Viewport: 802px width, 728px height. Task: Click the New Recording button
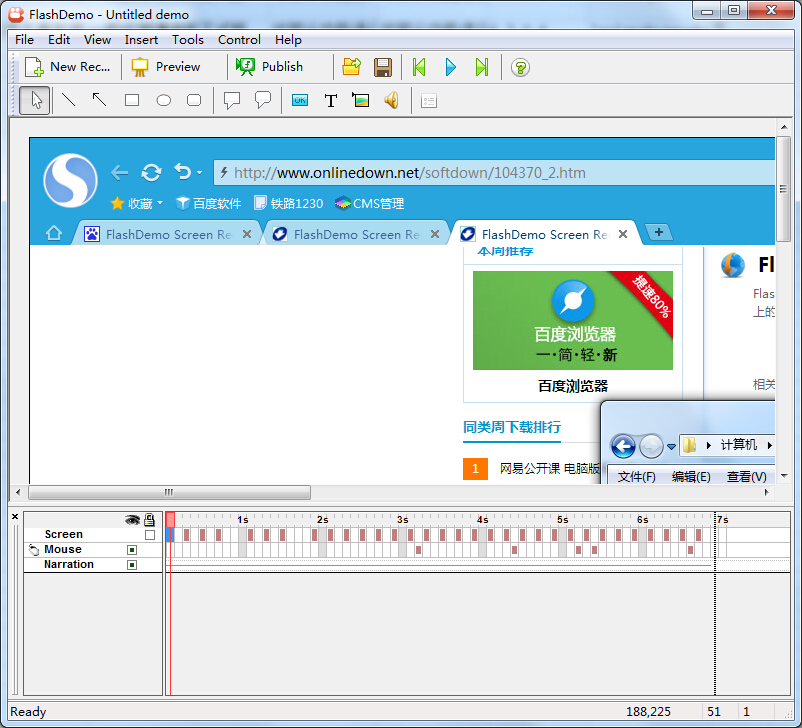(68, 67)
